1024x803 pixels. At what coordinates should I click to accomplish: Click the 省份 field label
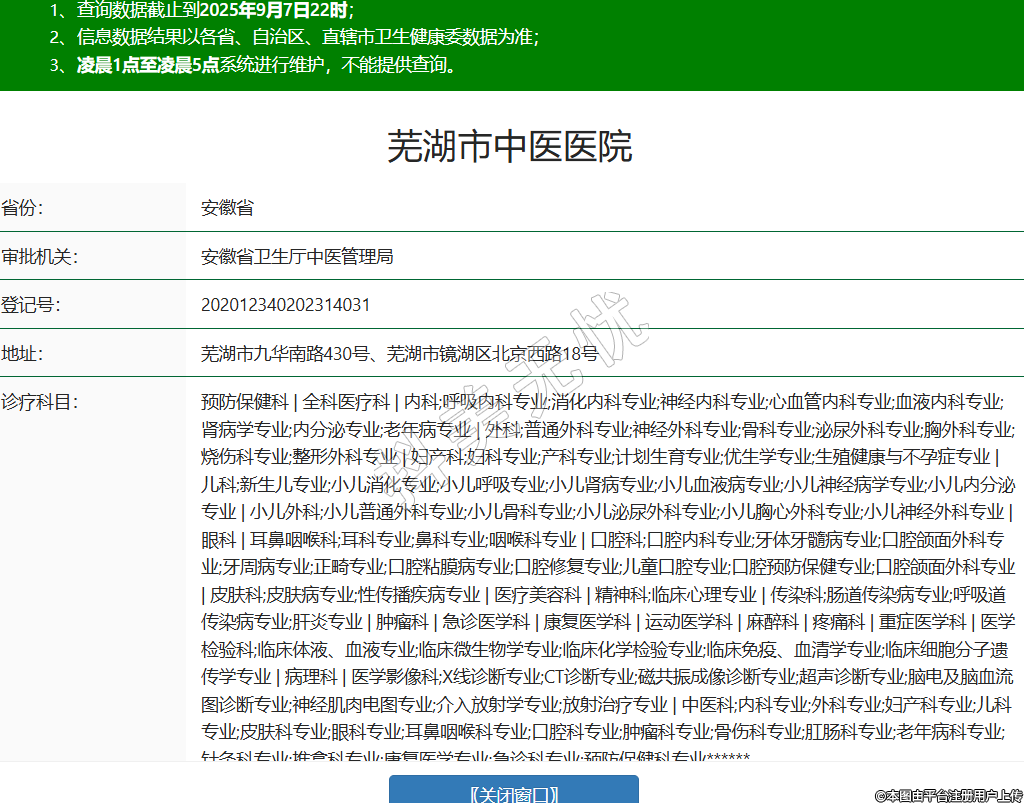tap(23, 208)
